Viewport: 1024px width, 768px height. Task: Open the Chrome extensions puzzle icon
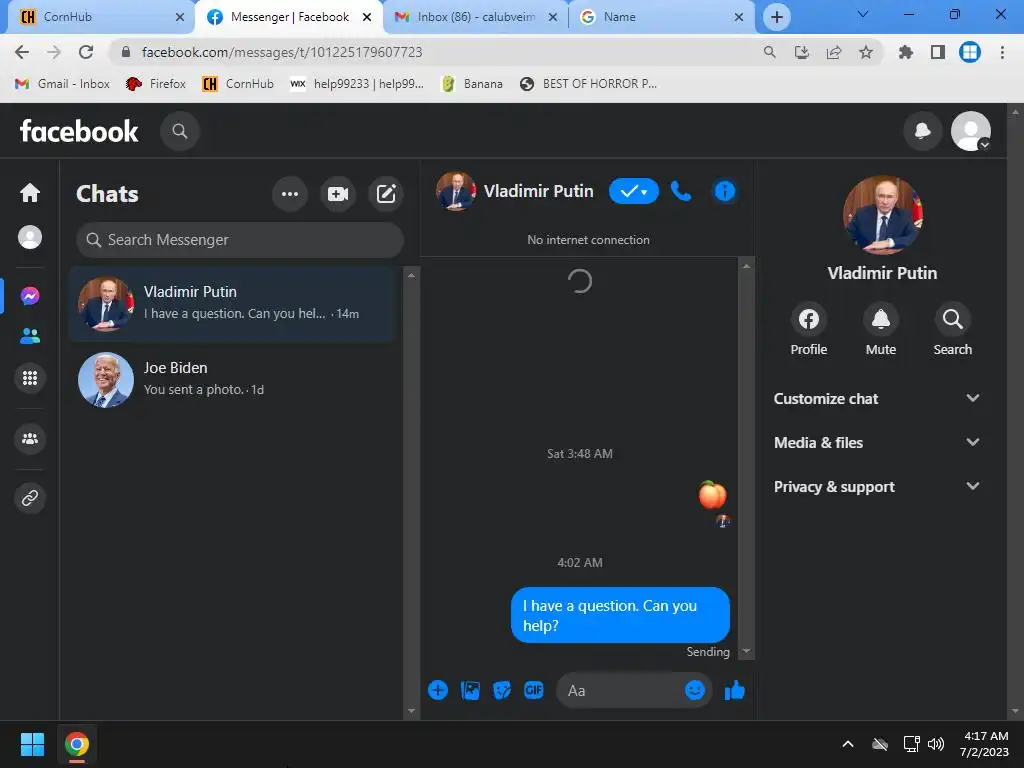coord(905,52)
